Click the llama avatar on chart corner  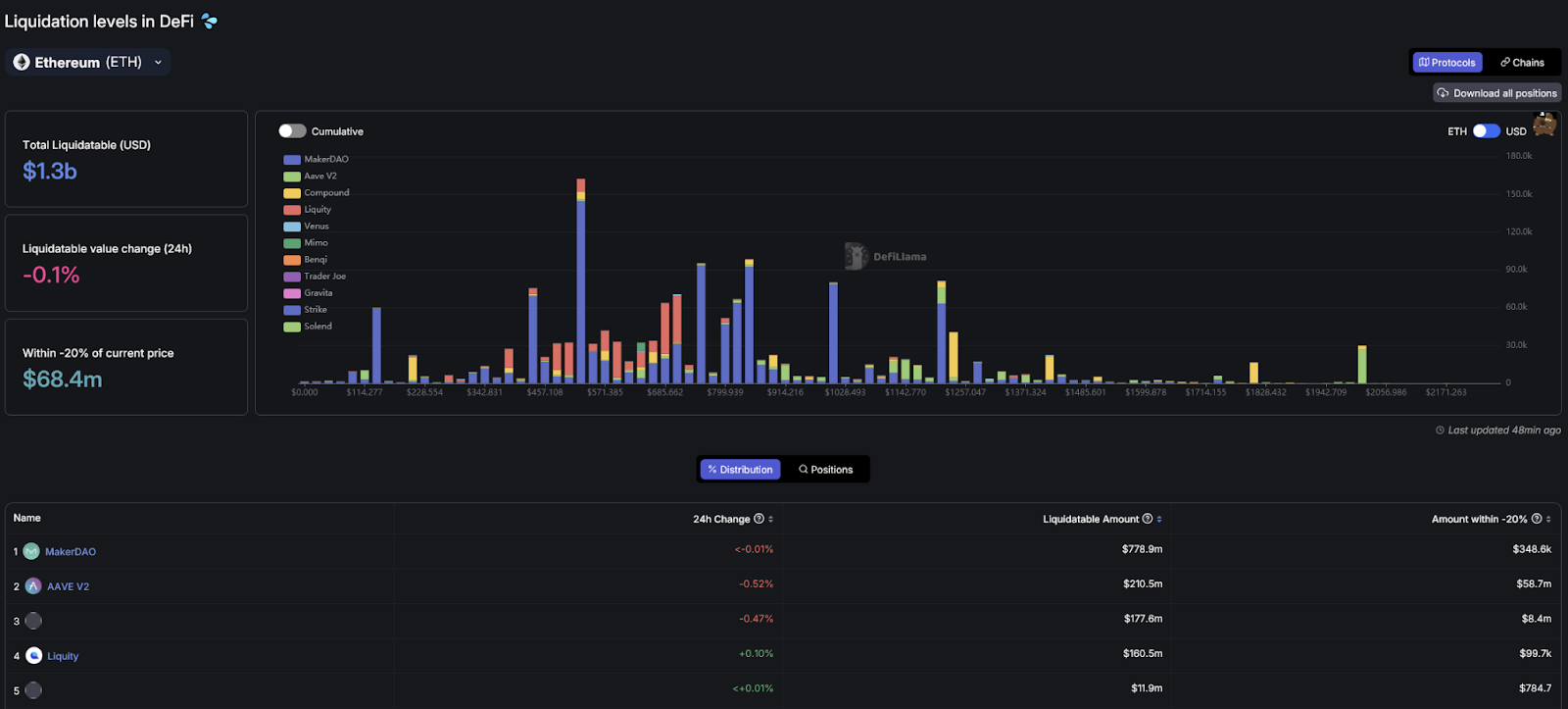(x=1544, y=124)
